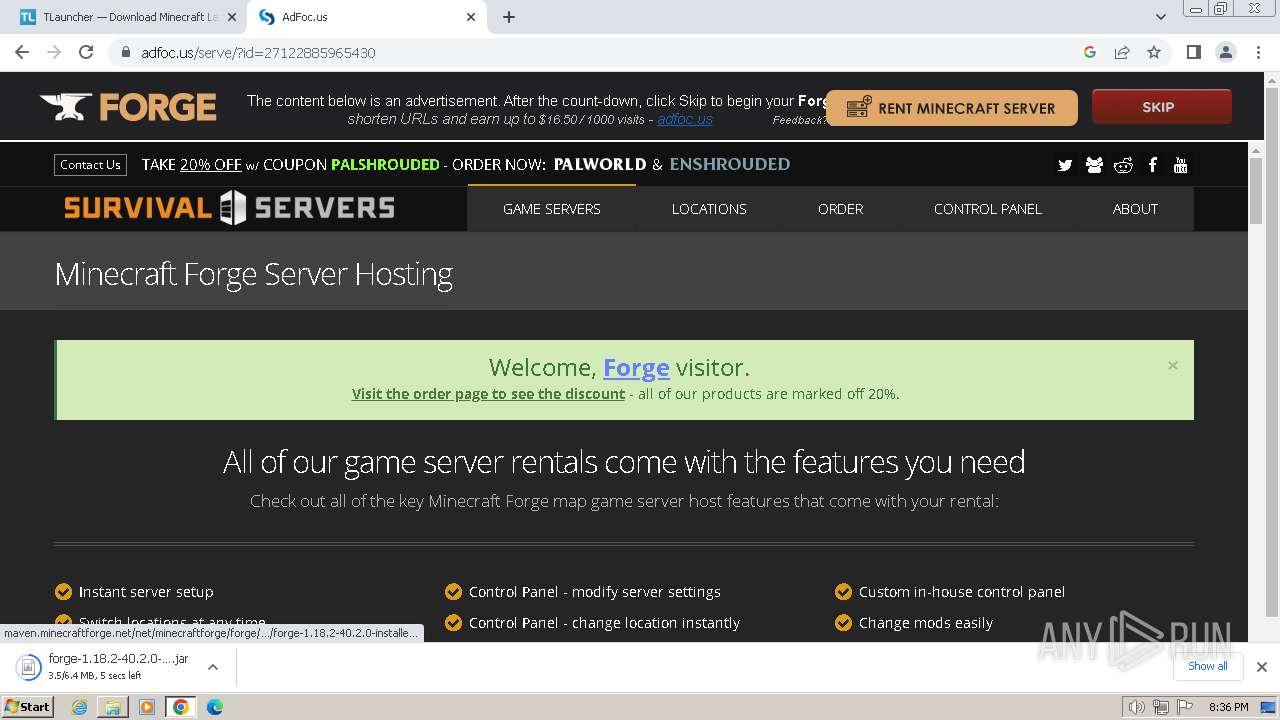
Task: Close the AdFoc.us tab
Action: 471,17
